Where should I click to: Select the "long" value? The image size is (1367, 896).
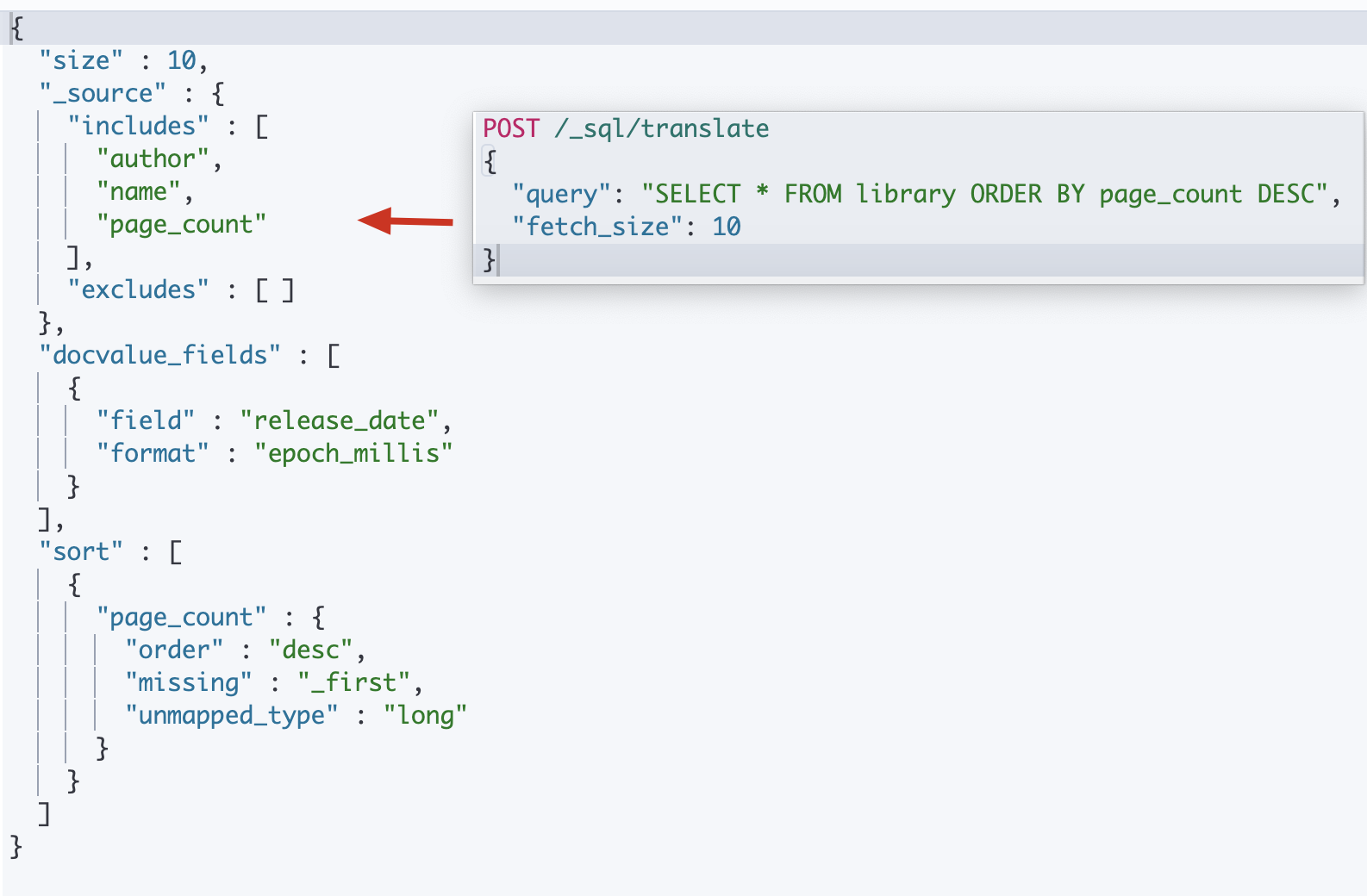pos(425,715)
